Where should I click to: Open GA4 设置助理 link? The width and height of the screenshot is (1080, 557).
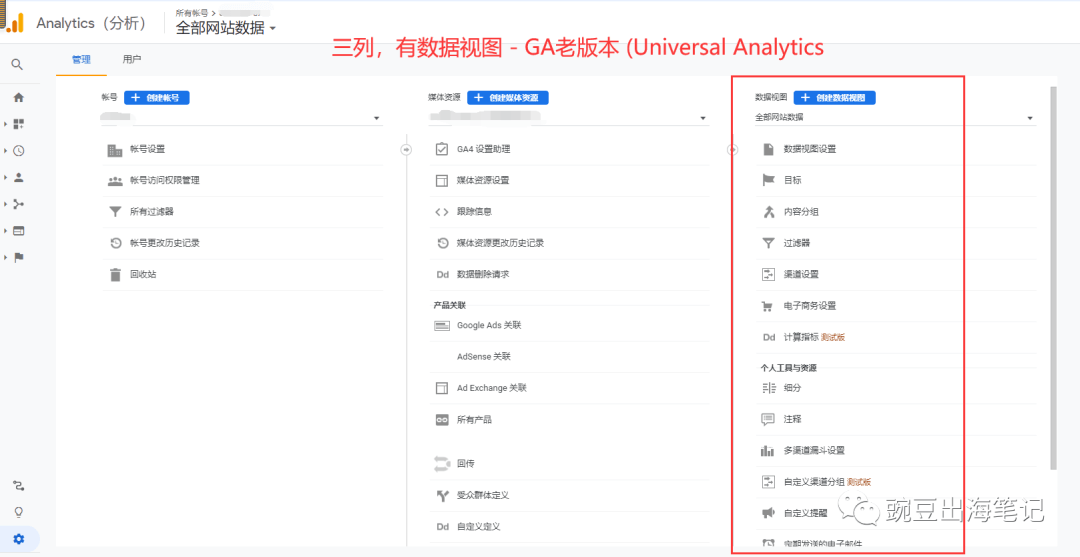click(x=483, y=149)
